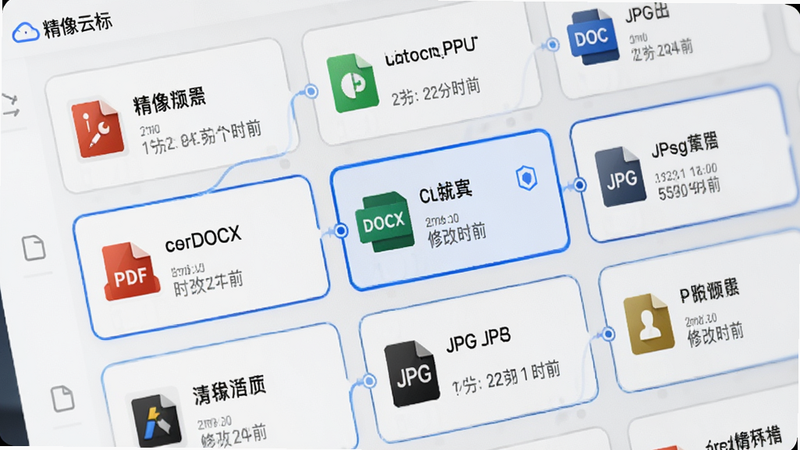The width and height of the screenshot is (800, 450).
Task: Click the connector node left of the gold contact card
Action: pyautogui.click(x=608, y=334)
